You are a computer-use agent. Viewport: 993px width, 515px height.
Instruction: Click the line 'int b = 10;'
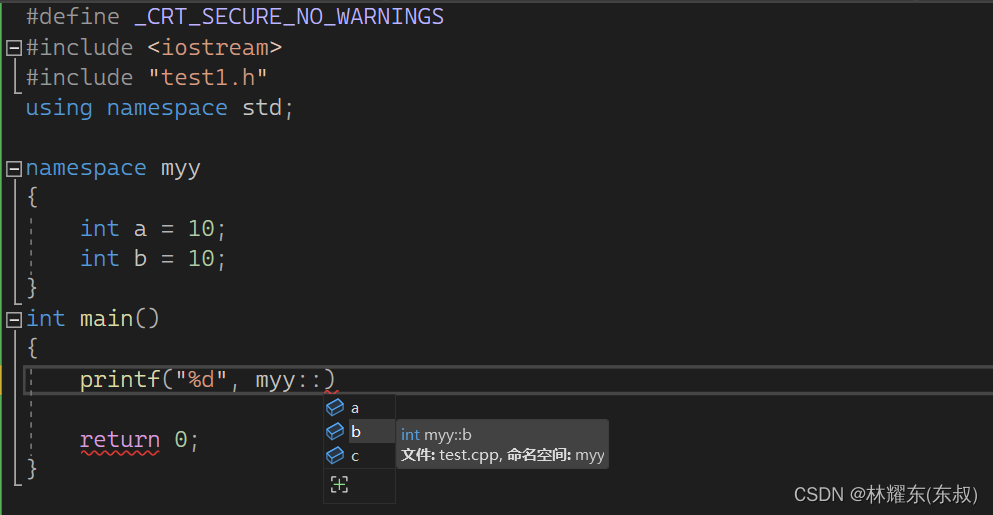(153, 258)
